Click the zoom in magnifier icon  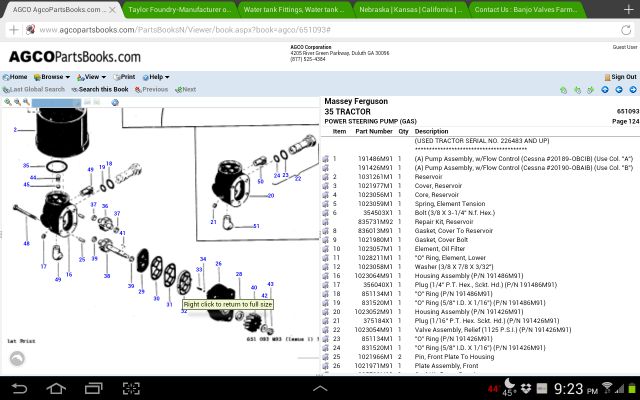click(8, 102)
